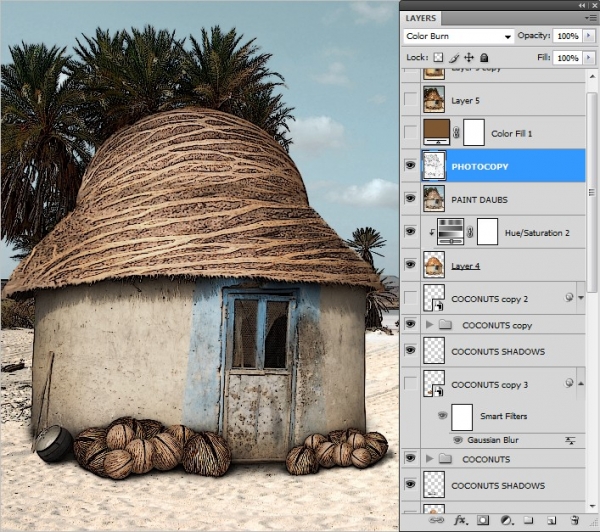Click the layers panel scroll up arrow
The height and width of the screenshot is (532, 600).
592,76
